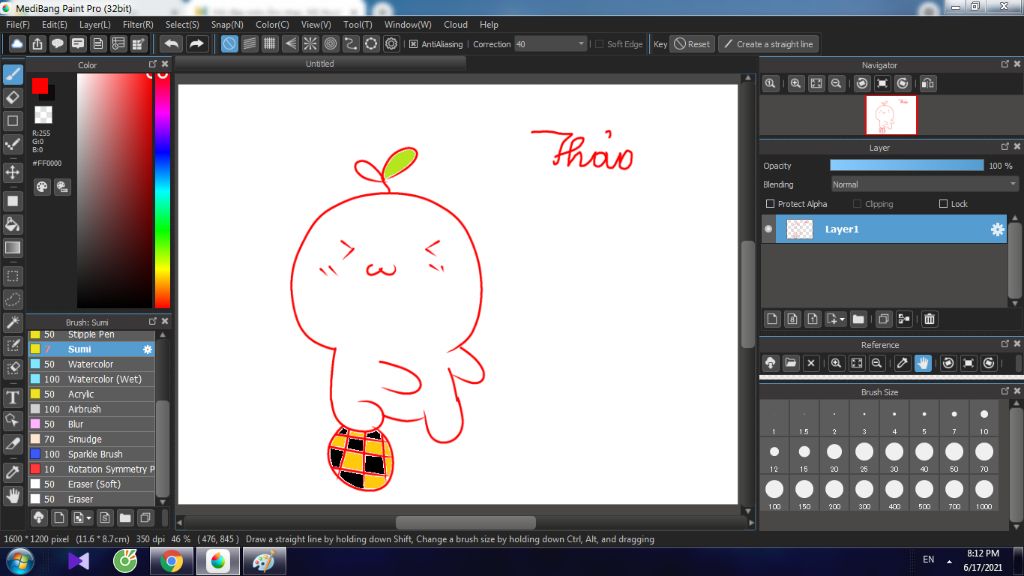The width and height of the screenshot is (1024, 576).
Task: Click the Redo arrow
Action: click(196, 44)
